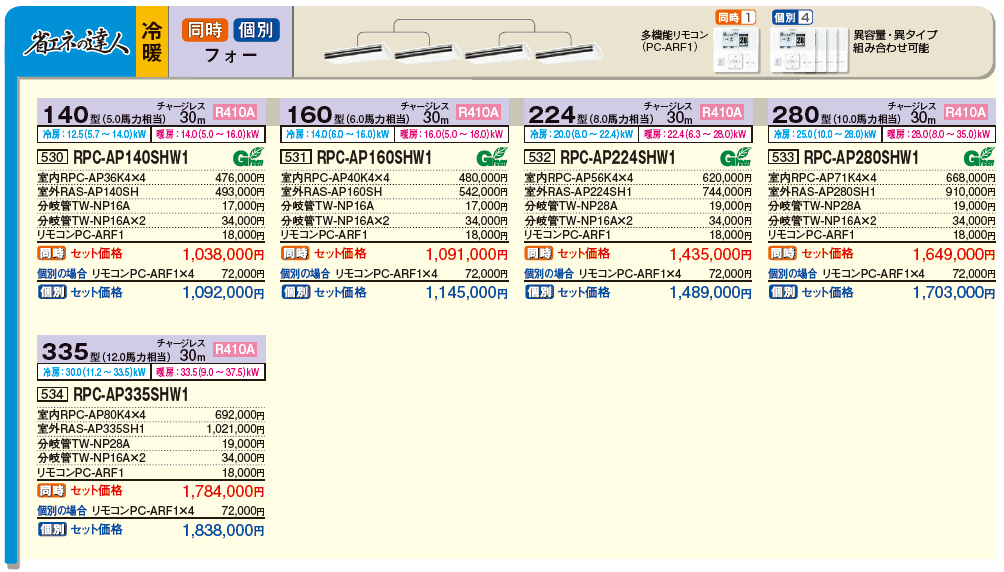Click the 室内RPC-AP36K4×4 row
The height and width of the screenshot is (572, 1004).
point(151,178)
